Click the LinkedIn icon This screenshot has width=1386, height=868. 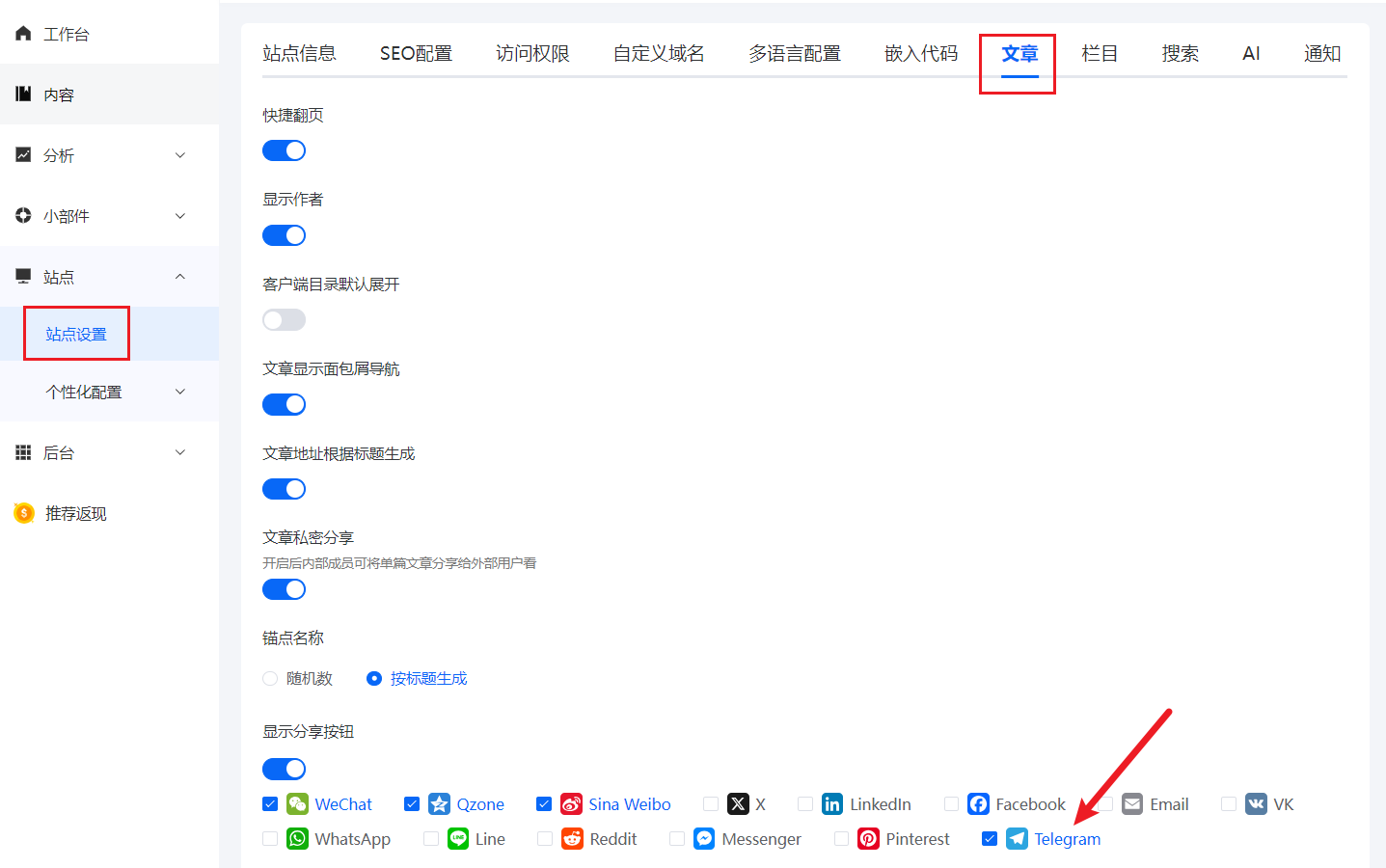coord(832,803)
